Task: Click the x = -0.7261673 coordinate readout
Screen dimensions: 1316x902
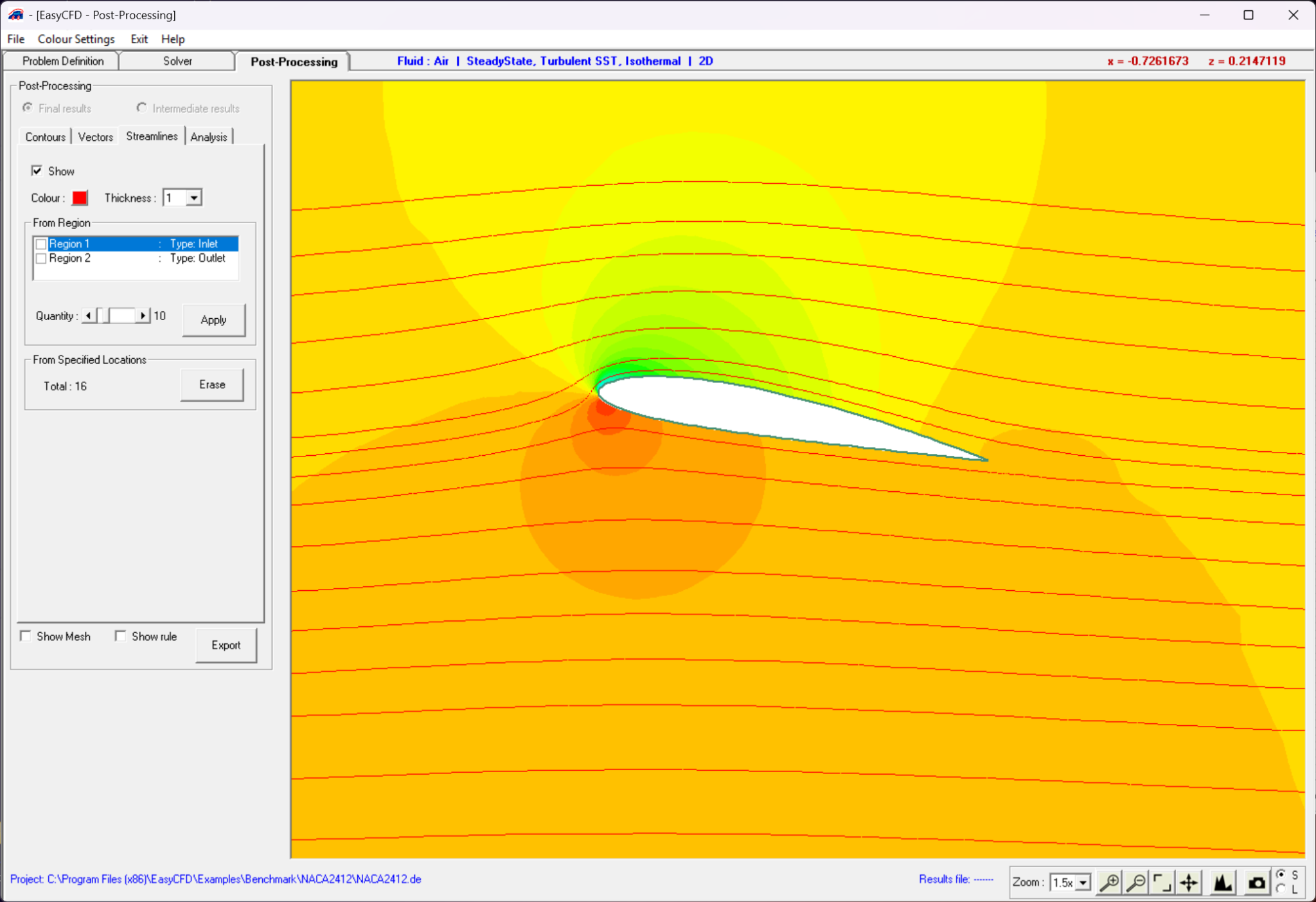Action: [1148, 61]
